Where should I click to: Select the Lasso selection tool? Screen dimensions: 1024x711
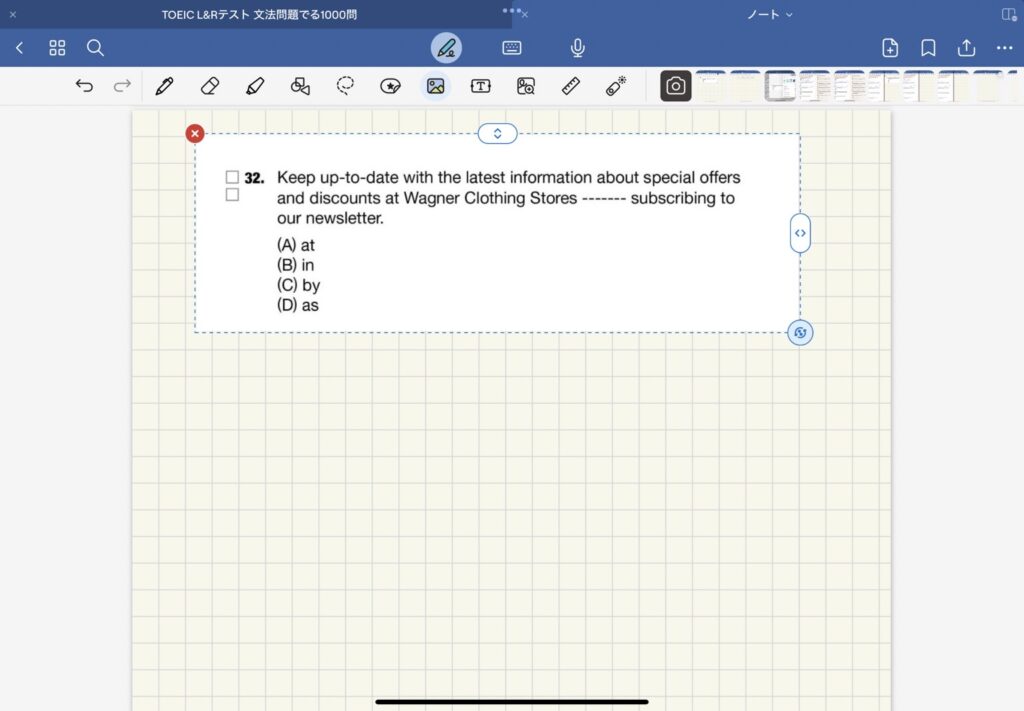coord(345,86)
